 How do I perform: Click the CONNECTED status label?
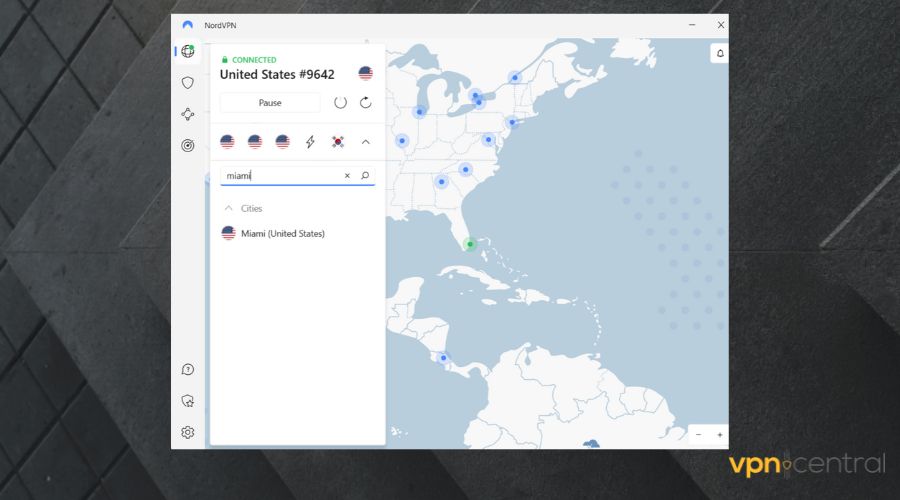254,60
